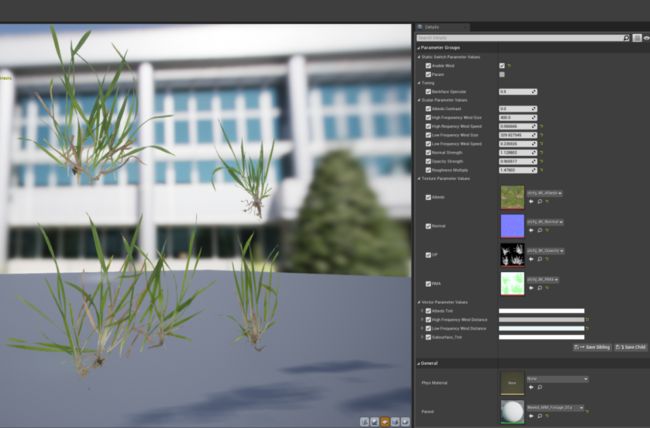The height and width of the screenshot is (428, 650).
Task: Open the Parent material dropdown
Action: coord(555,408)
